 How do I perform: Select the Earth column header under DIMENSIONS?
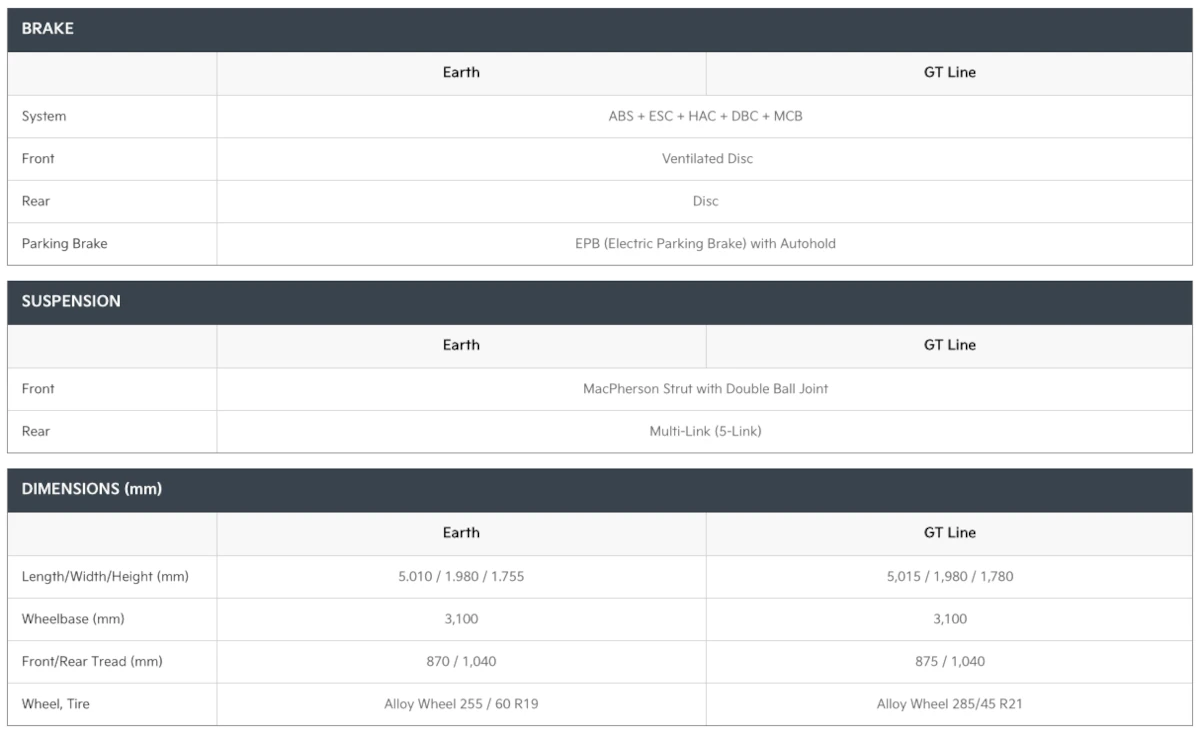[461, 533]
